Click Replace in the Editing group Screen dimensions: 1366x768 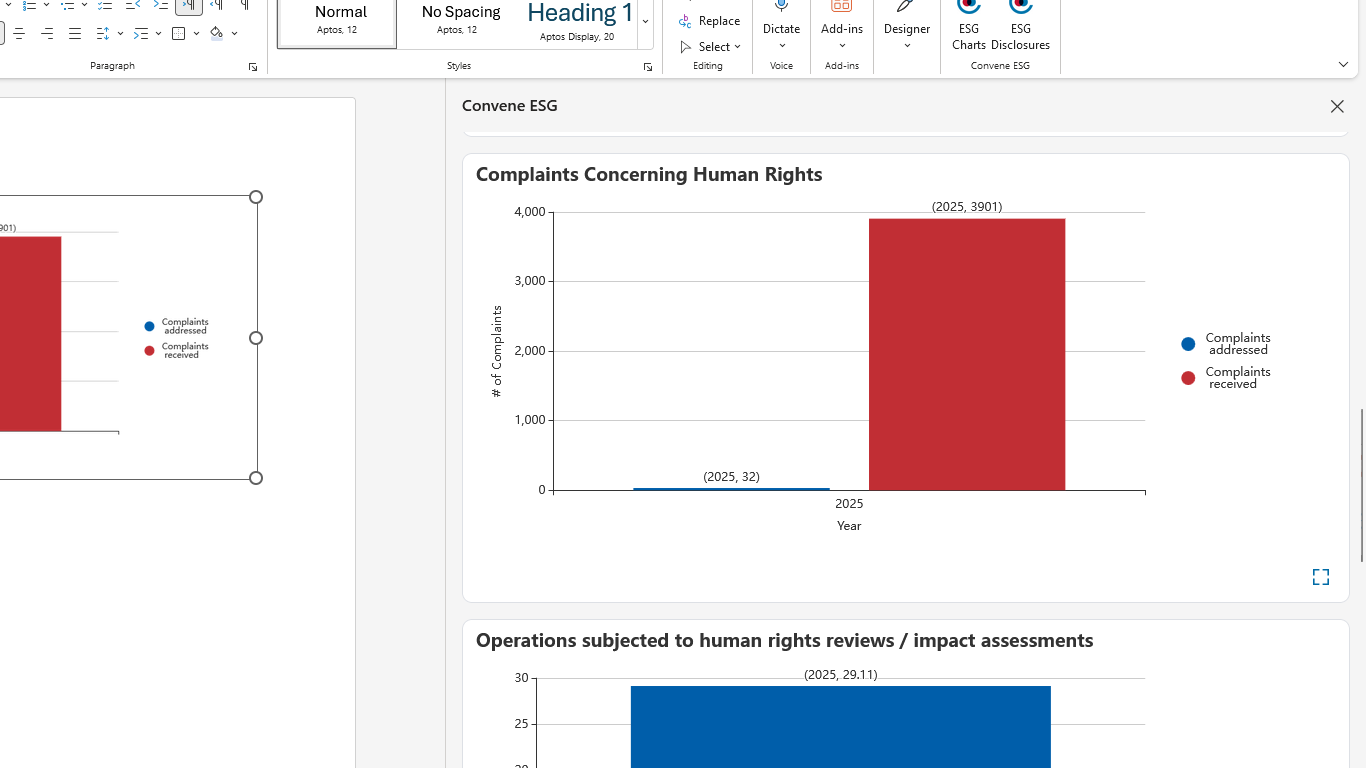[710, 21]
